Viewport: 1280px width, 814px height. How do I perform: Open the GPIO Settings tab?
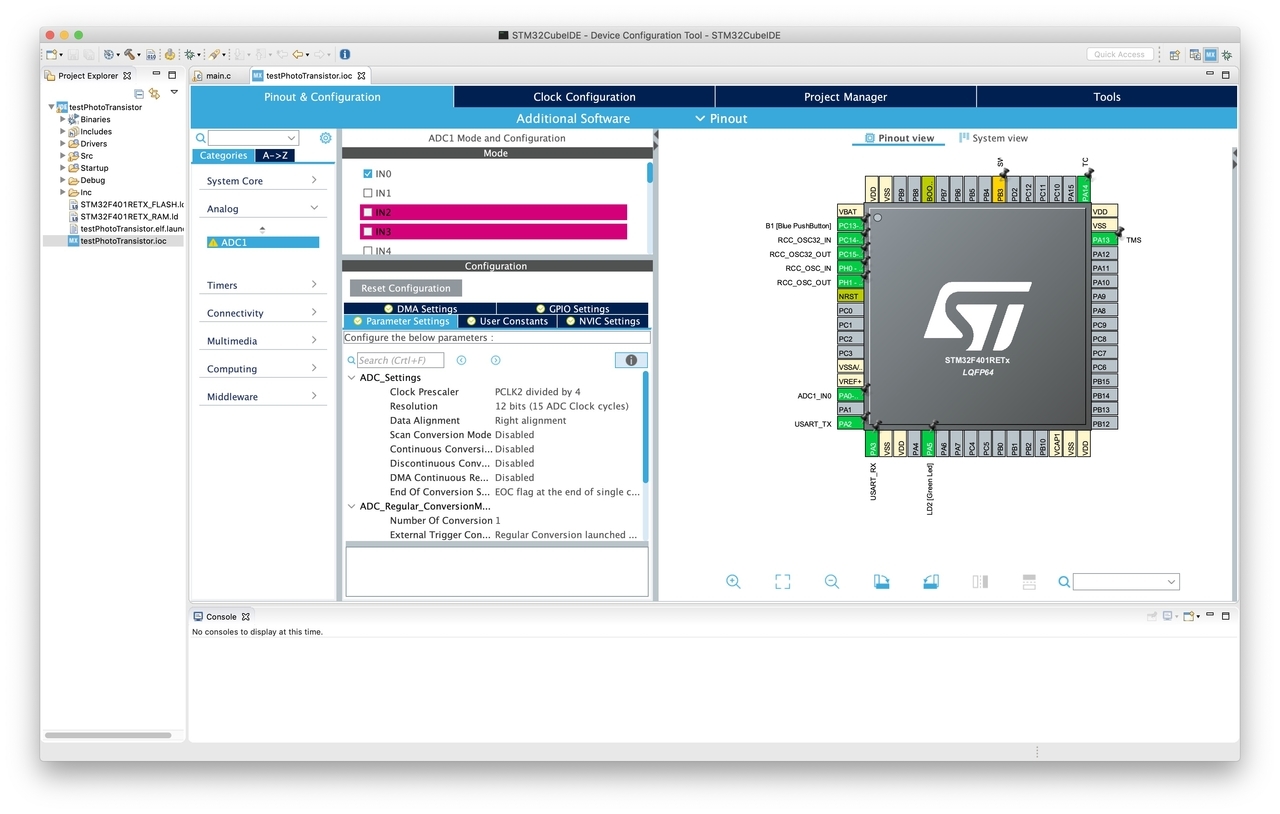pyautogui.click(x=572, y=309)
